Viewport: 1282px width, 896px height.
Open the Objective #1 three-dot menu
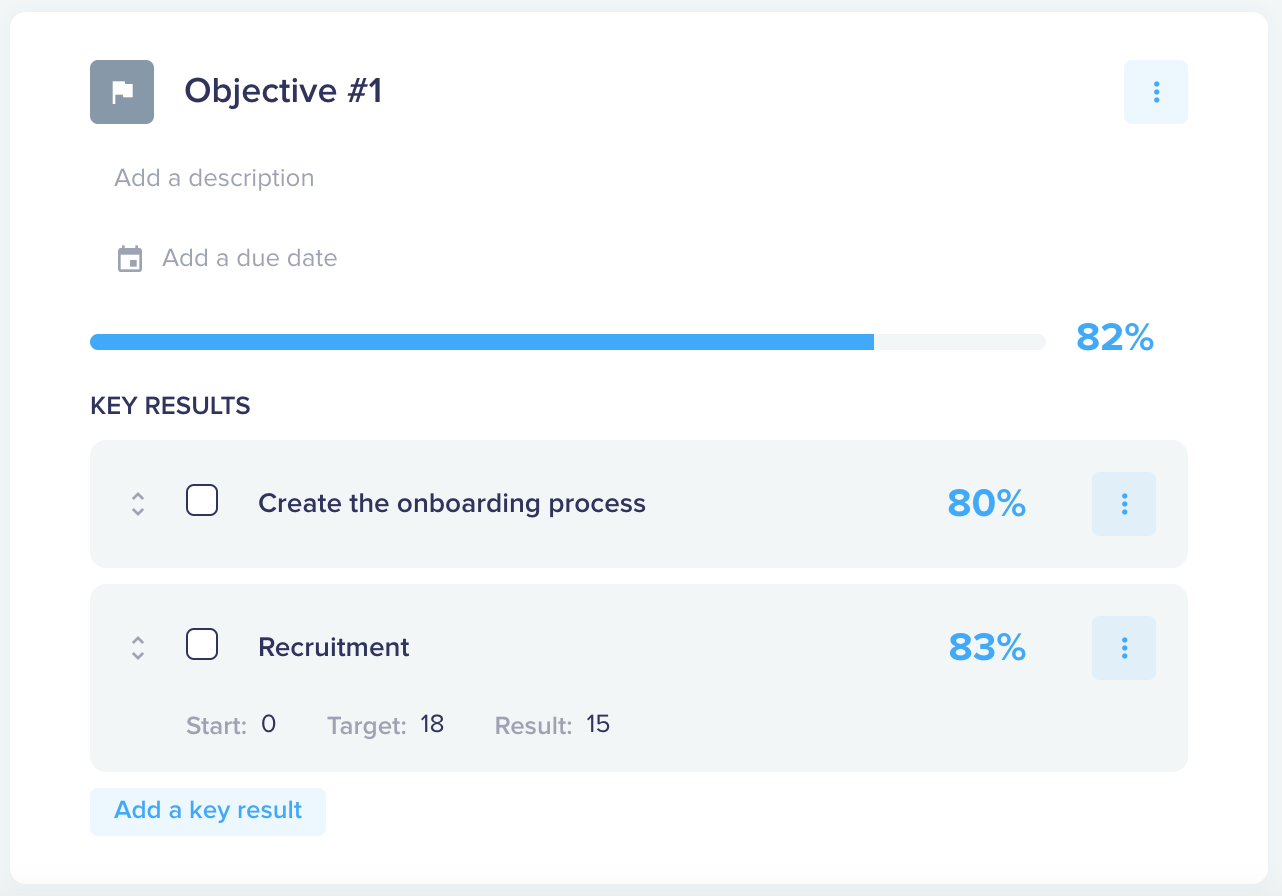1156,92
